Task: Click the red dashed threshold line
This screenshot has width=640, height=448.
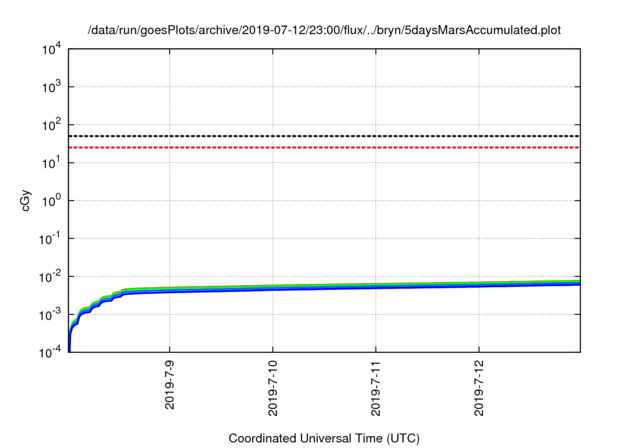Action: click(x=324, y=147)
